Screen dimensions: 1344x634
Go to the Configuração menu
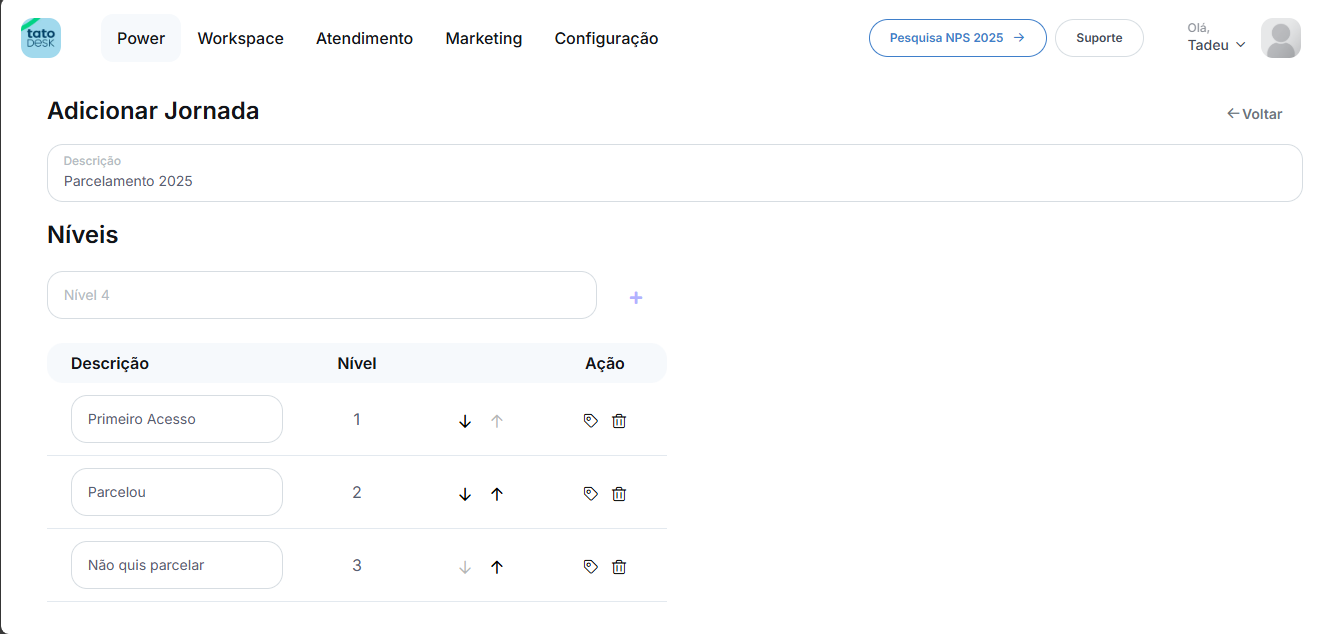pyautogui.click(x=606, y=39)
